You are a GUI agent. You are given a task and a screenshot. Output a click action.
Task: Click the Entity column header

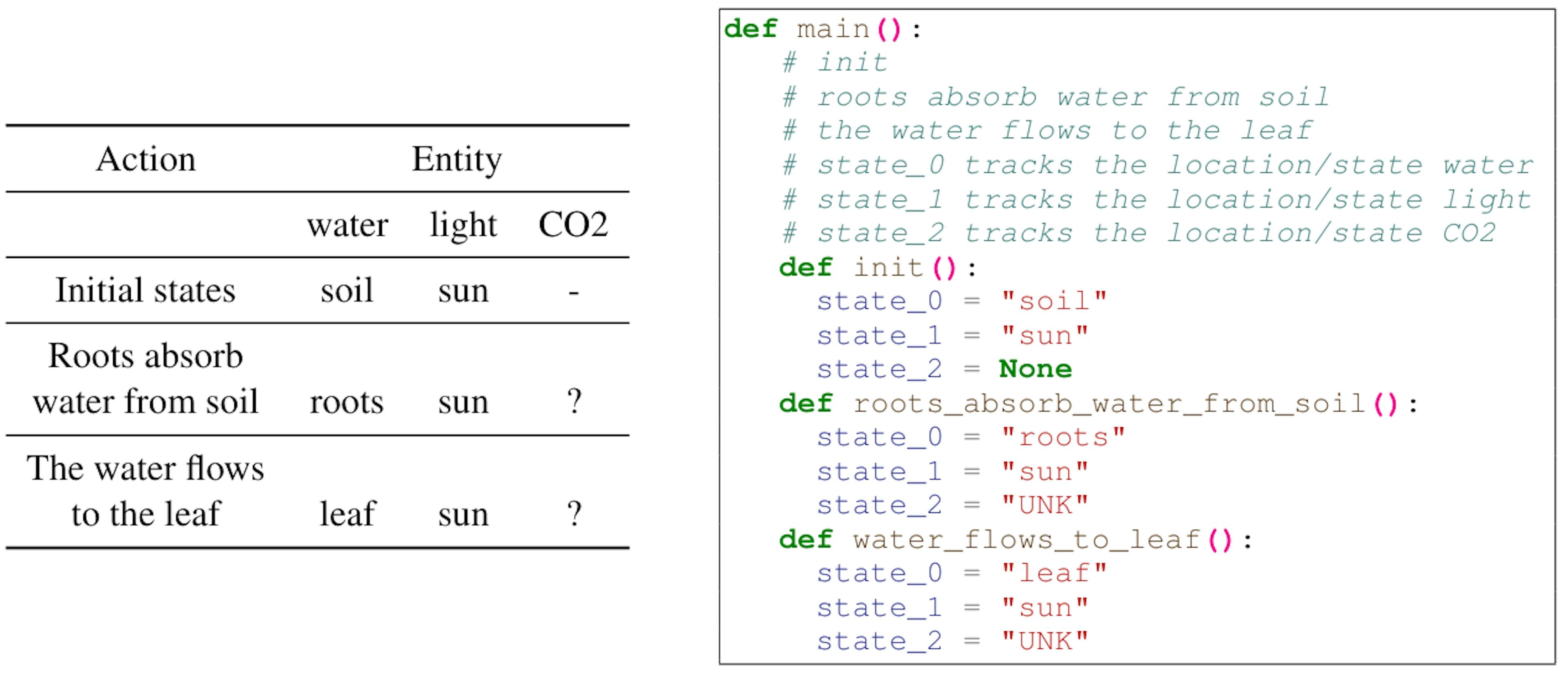click(x=457, y=160)
